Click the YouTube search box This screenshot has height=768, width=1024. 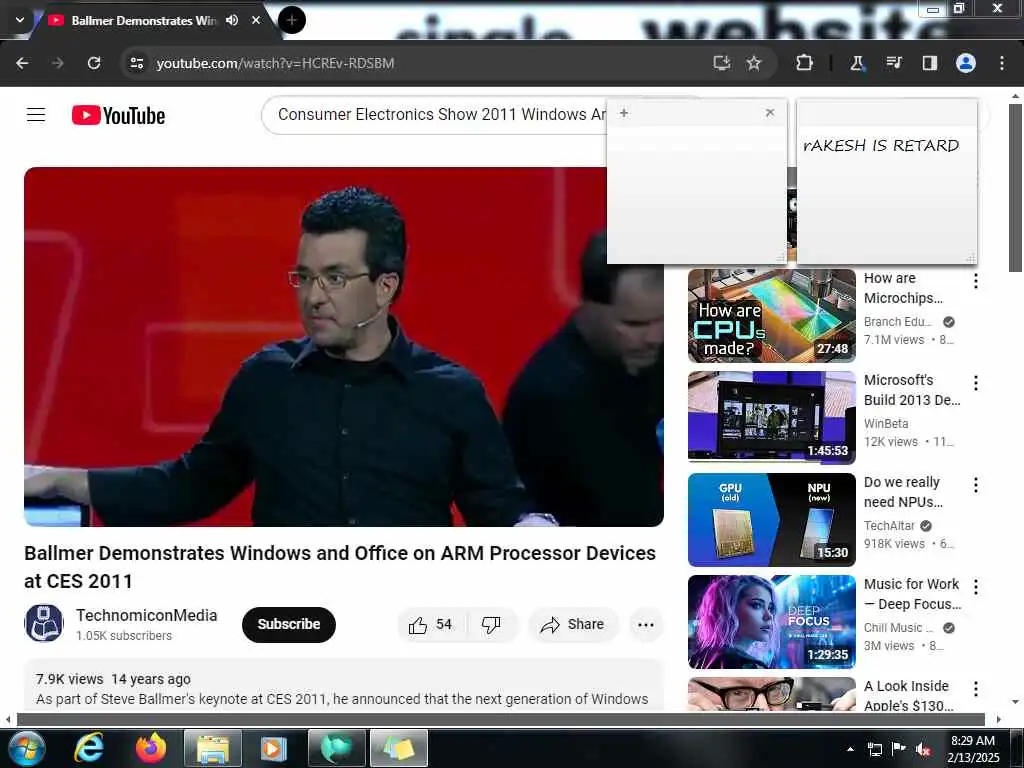pyautogui.click(x=434, y=115)
